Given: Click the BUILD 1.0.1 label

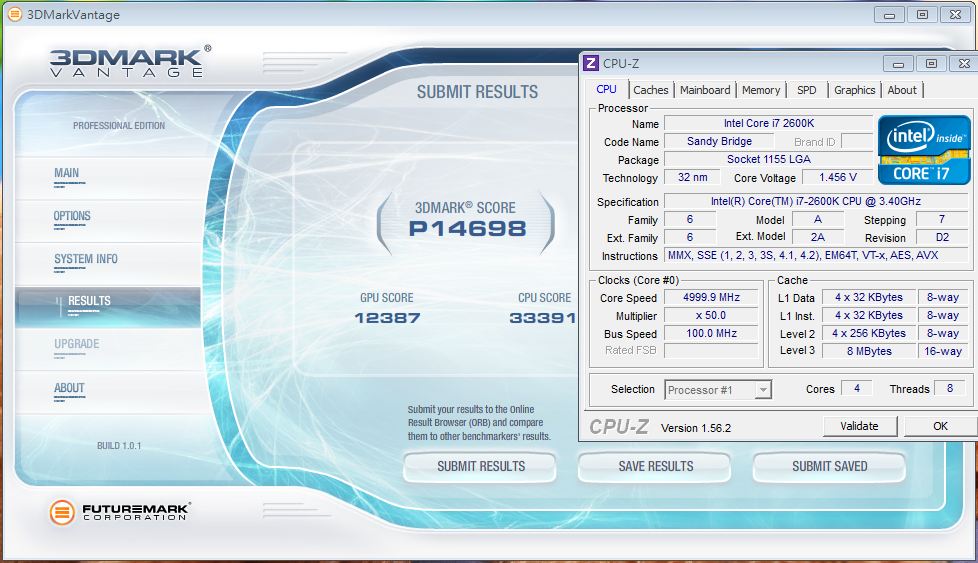Looking at the screenshot, I should click(119, 446).
